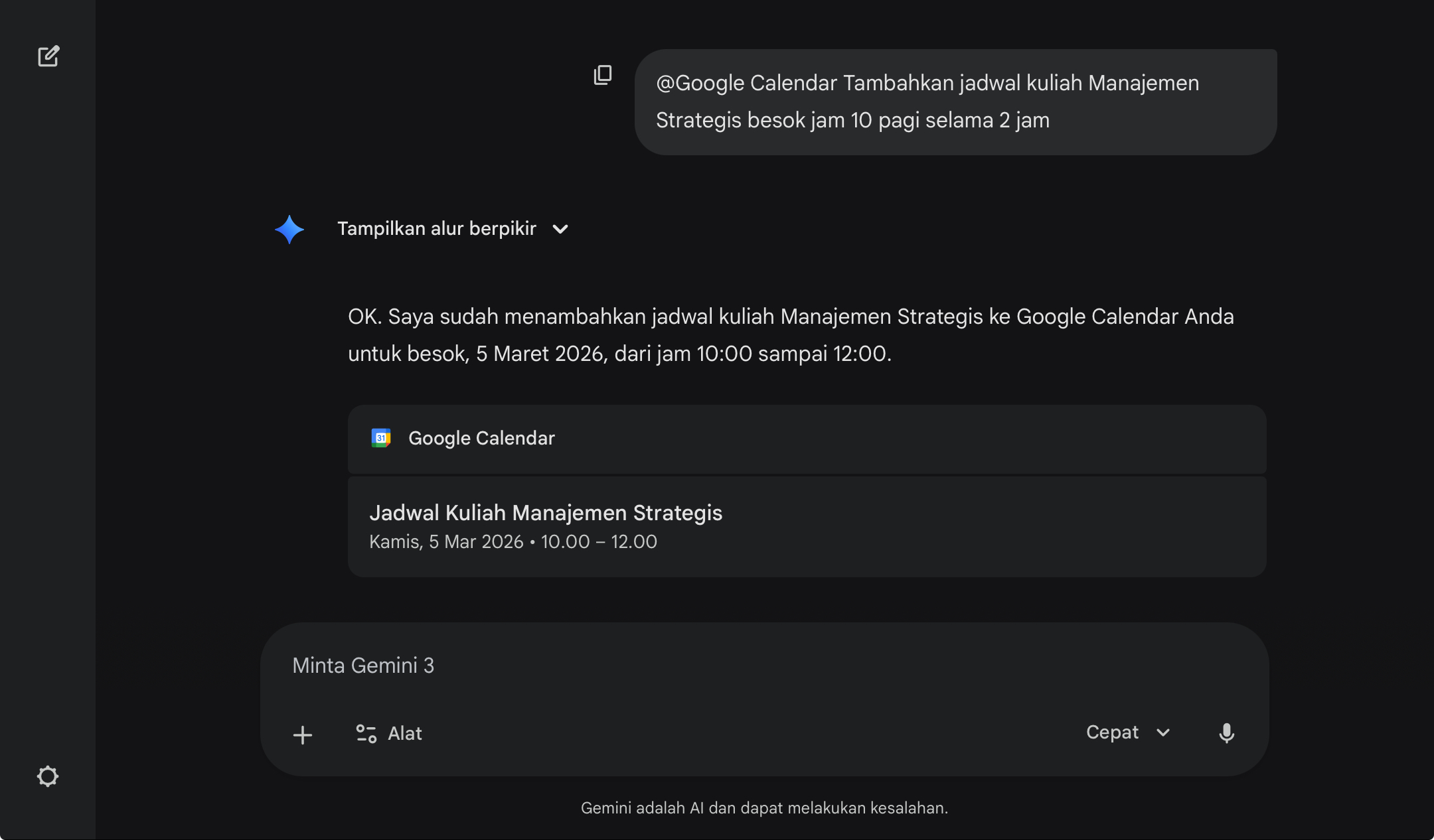The height and width of the screenshot is (840, 1434).
Task: Start a new chat with the compose icon
Action: pos(49,56)
